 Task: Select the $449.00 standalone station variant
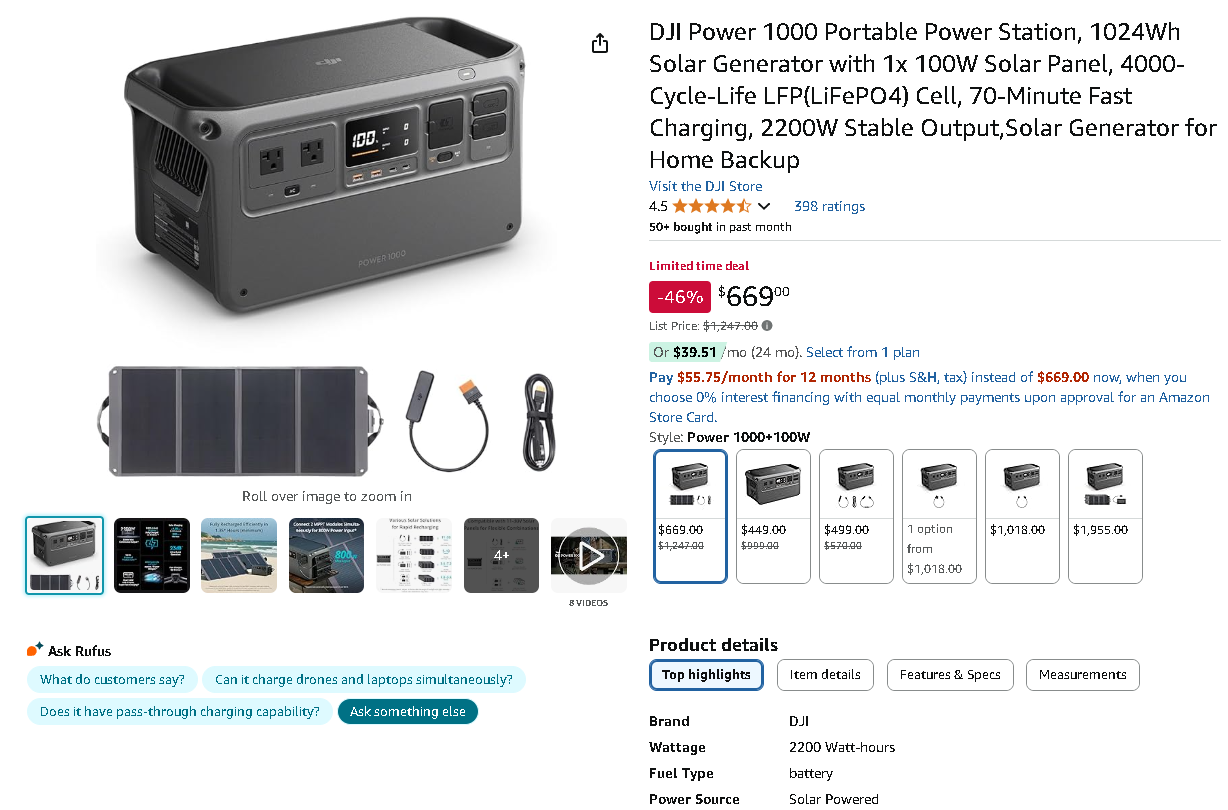coord(772,516)
